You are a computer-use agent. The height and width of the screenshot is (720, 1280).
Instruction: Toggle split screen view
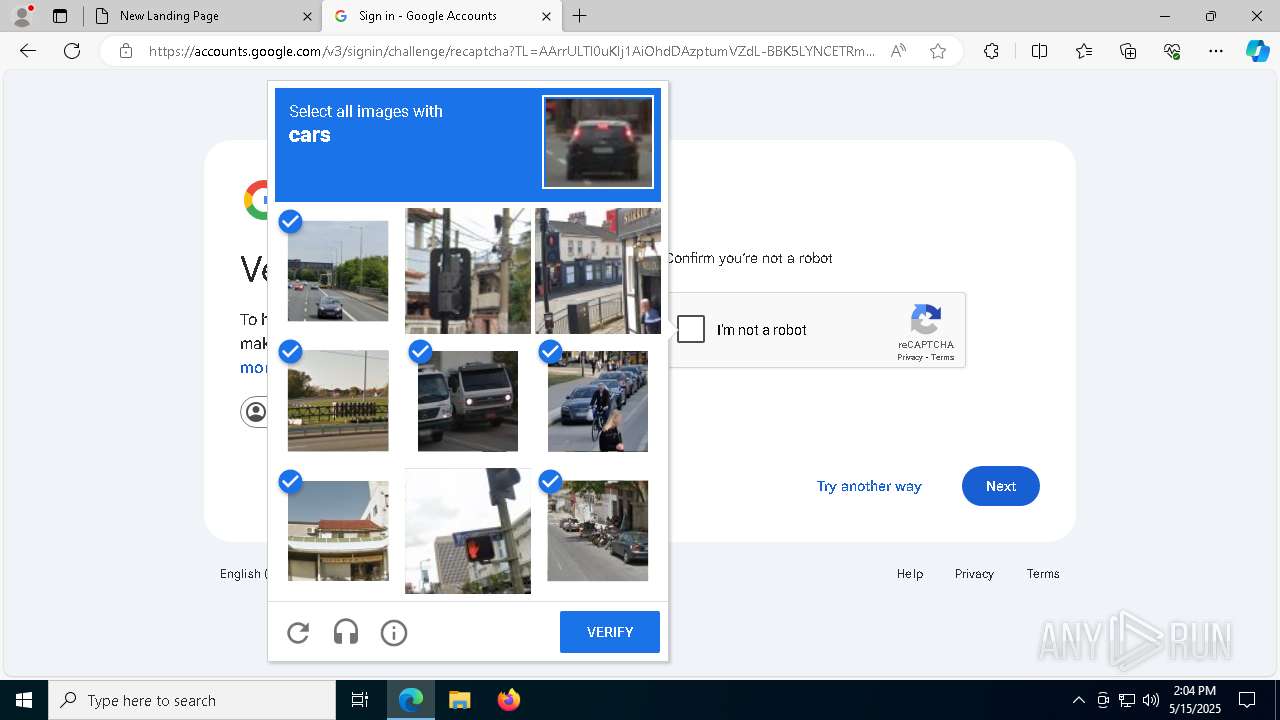[x=1039, y=51]
